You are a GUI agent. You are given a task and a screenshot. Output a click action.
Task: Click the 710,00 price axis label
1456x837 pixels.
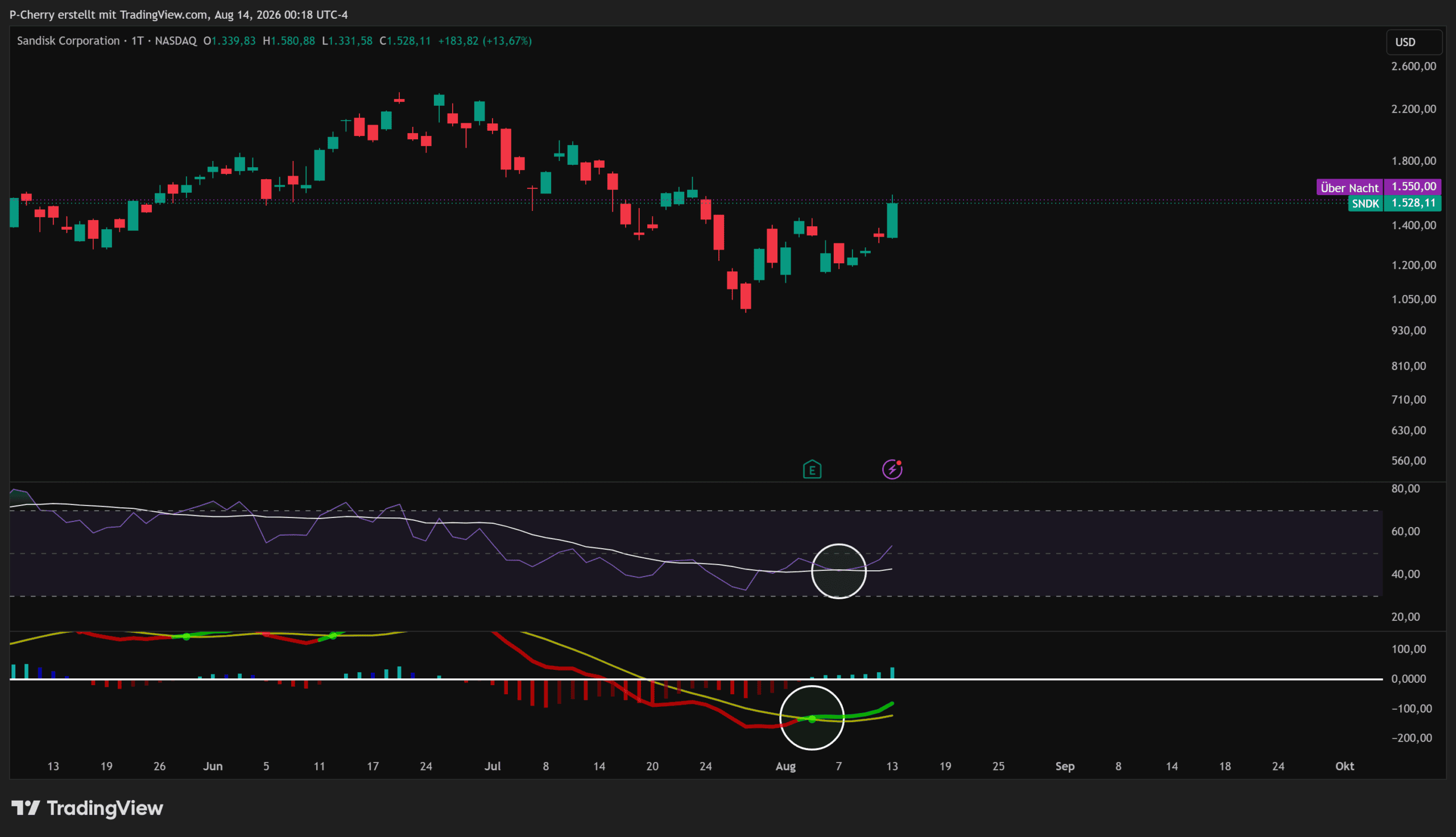pos(1409,400)
